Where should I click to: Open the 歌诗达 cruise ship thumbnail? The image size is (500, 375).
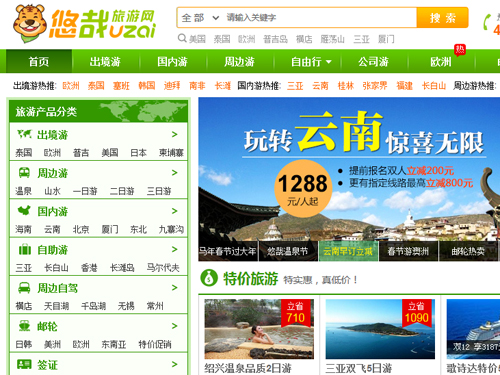[x=473, y=329]
